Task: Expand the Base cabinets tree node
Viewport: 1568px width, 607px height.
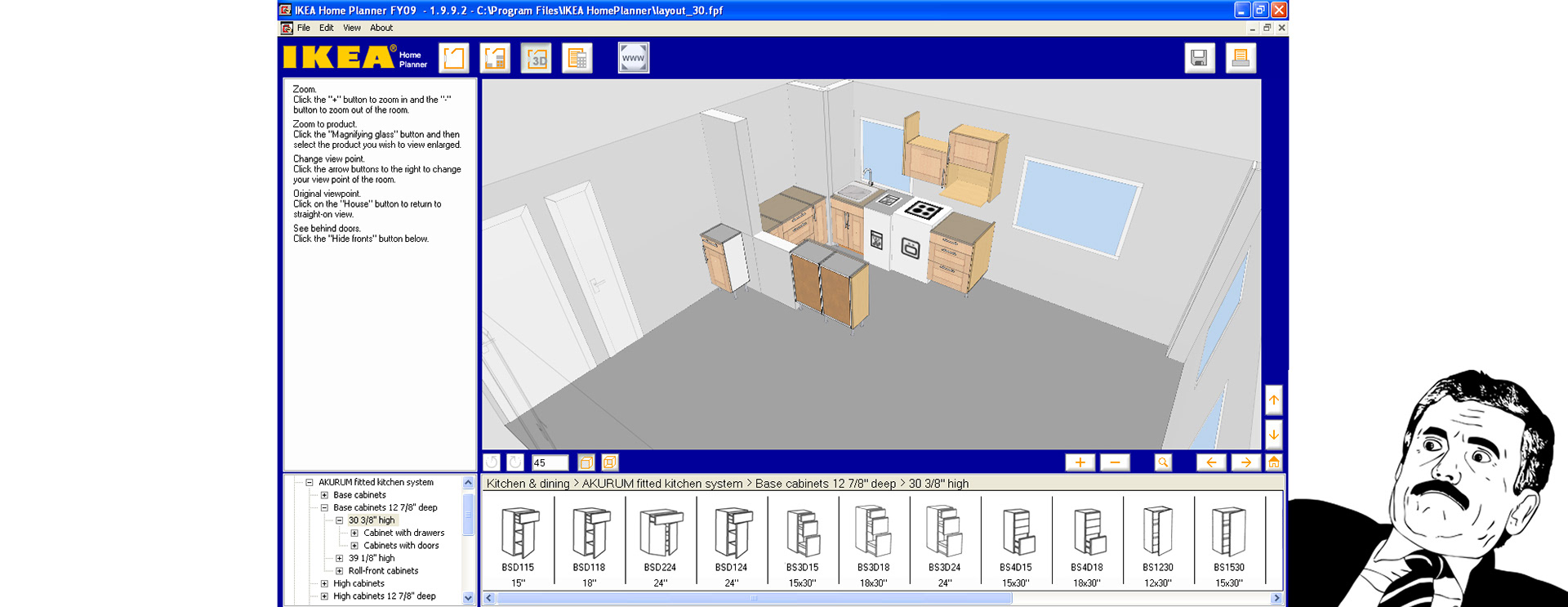Action: pyautogui.click(x=324, y=495)
